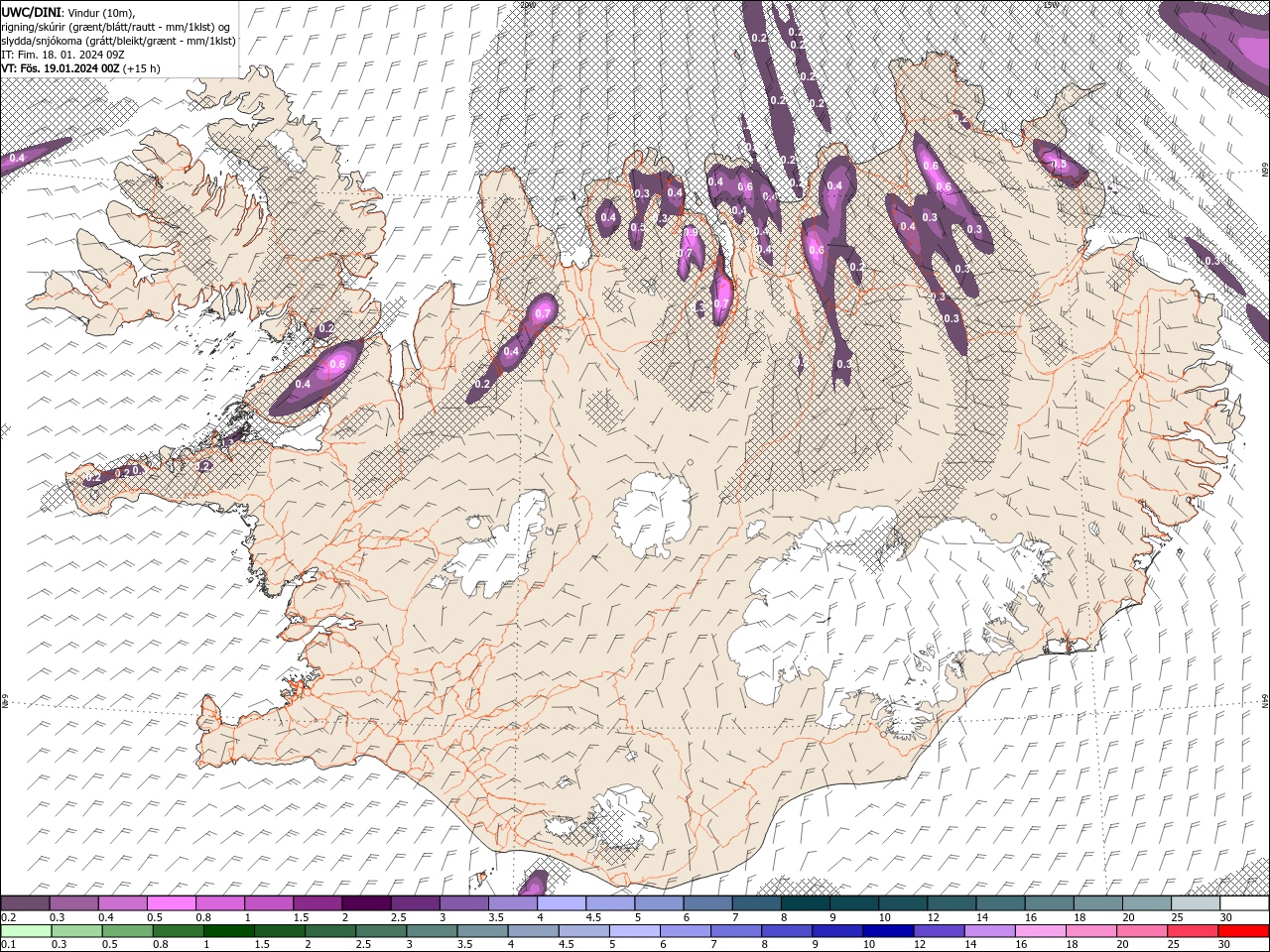This screenshot has width=1270, height=952.
Task: Select the top-row swatch between 12 and 14
Action: (x=952, y=903)
